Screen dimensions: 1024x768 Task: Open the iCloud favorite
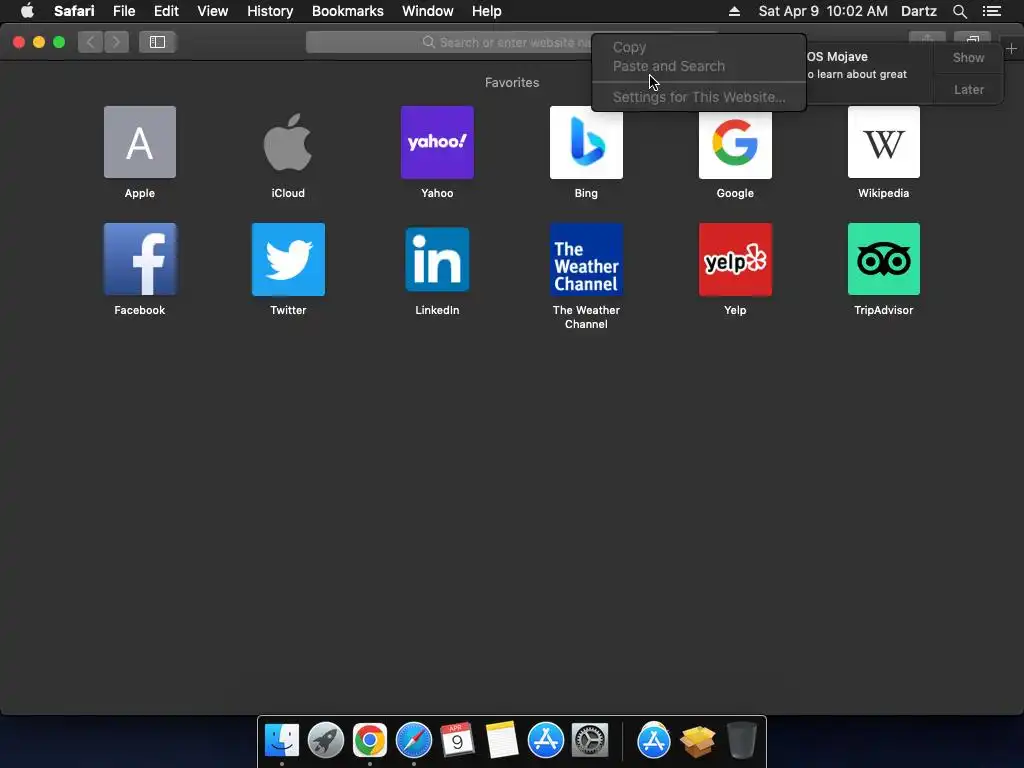(288, 142)
